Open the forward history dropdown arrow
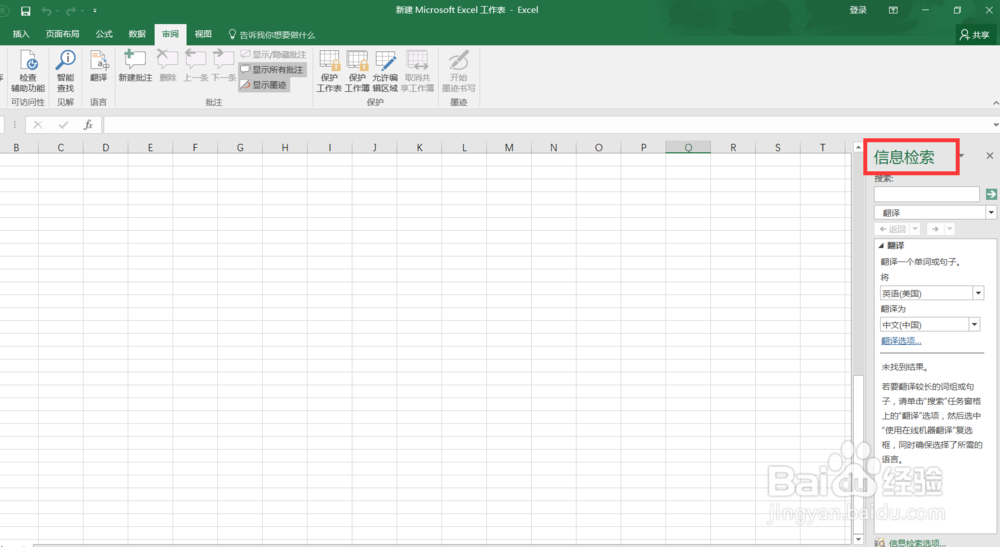This screenshot has width=1000, height=547. [950, 229]
